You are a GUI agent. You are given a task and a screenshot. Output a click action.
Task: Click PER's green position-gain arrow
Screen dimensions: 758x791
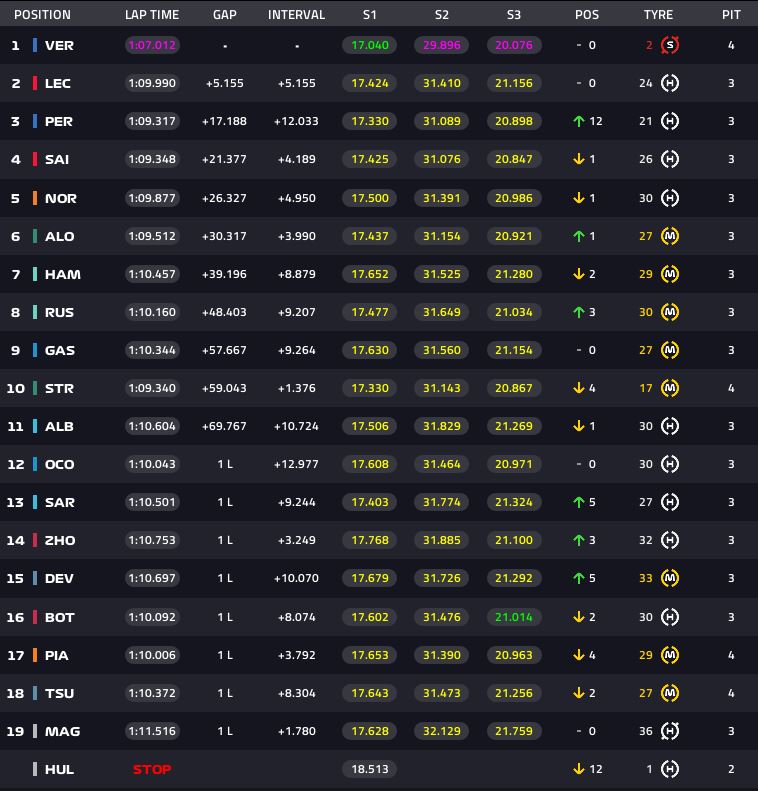point(578,121)
